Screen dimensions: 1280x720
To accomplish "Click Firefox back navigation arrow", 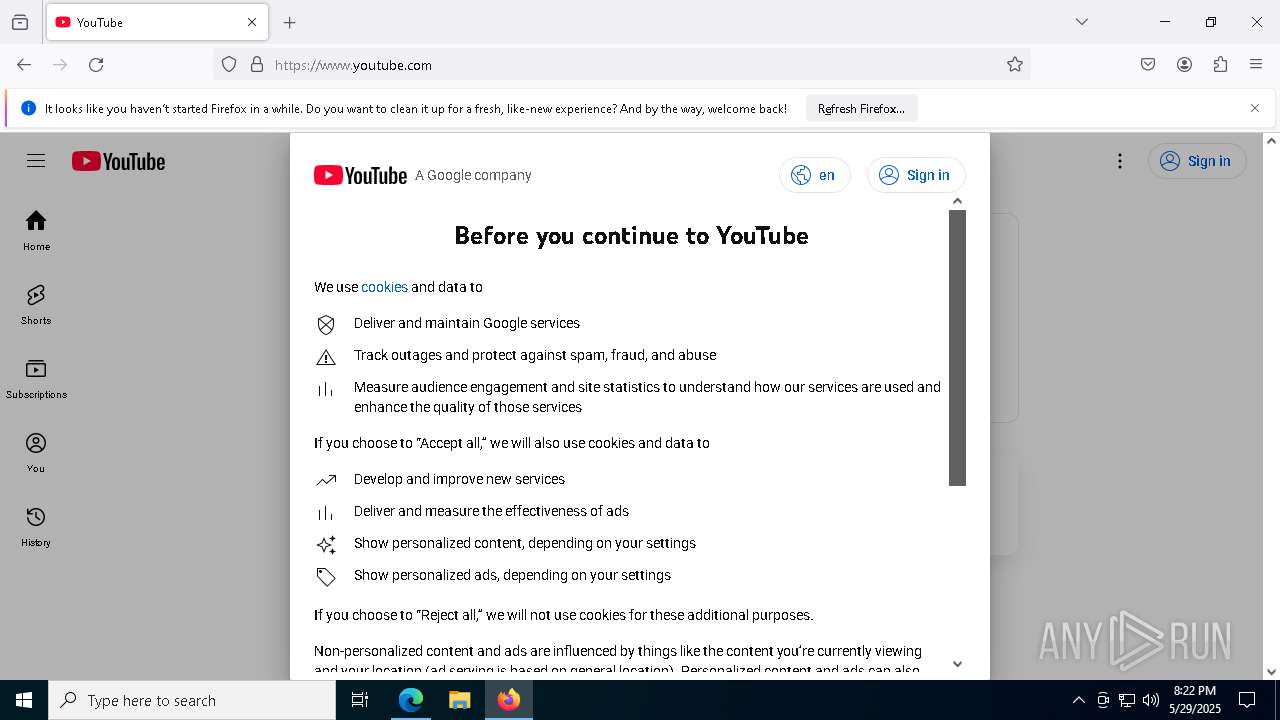I will [24, 65].
